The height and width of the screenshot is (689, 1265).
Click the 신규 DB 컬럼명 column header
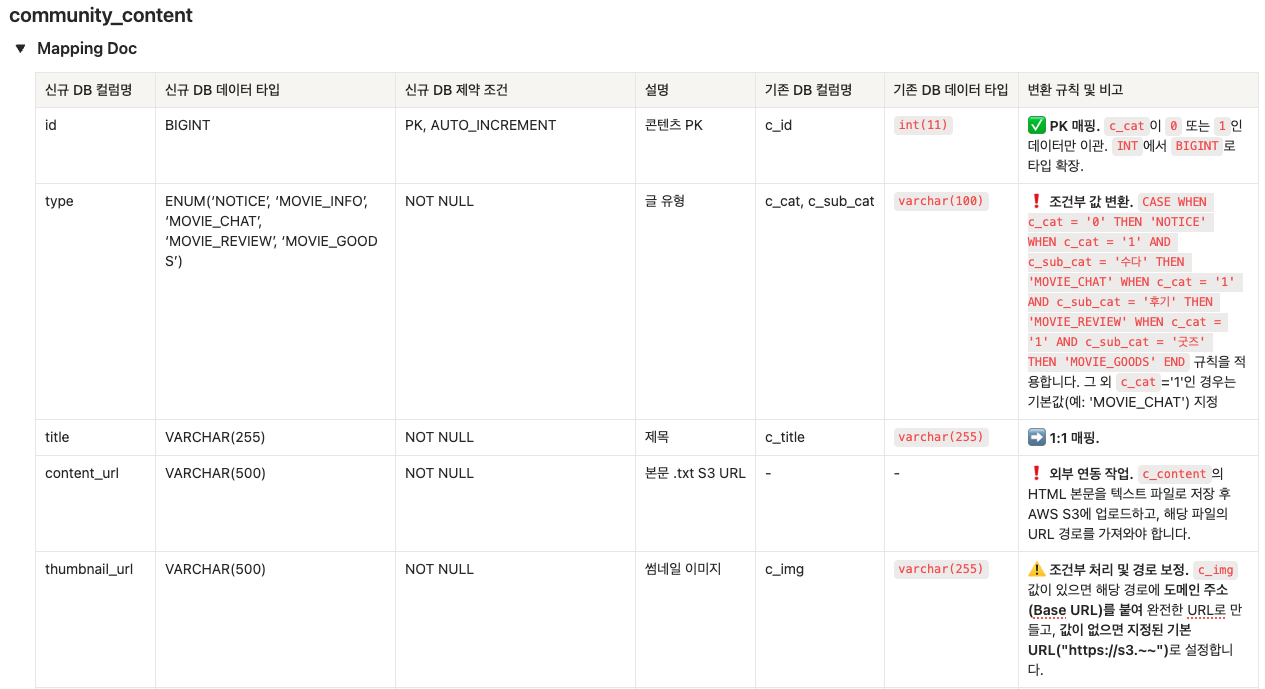pyautogui.click(x=89, y=90)
